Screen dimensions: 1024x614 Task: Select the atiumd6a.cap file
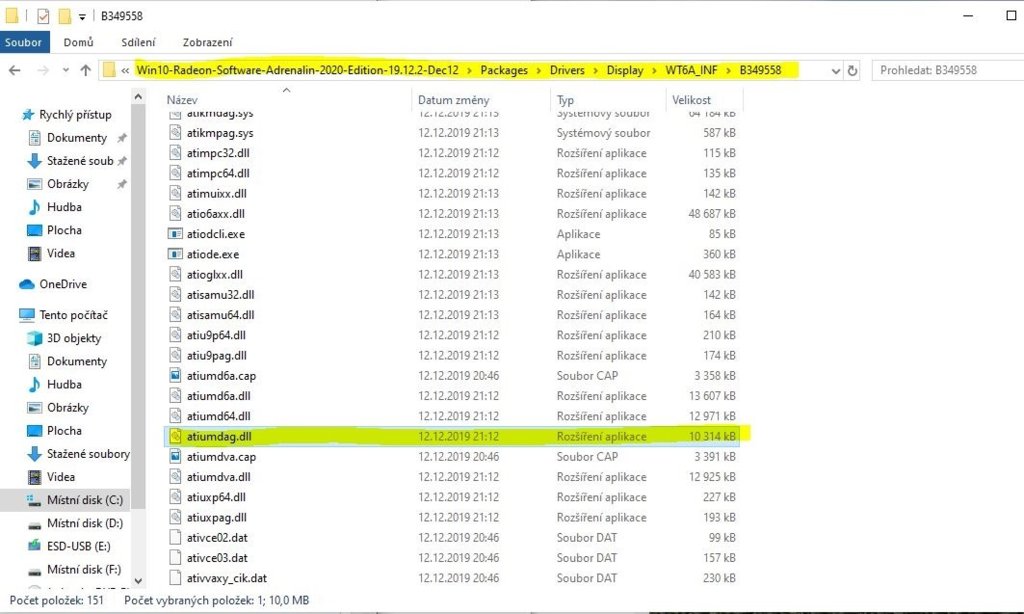click(221, 376)
